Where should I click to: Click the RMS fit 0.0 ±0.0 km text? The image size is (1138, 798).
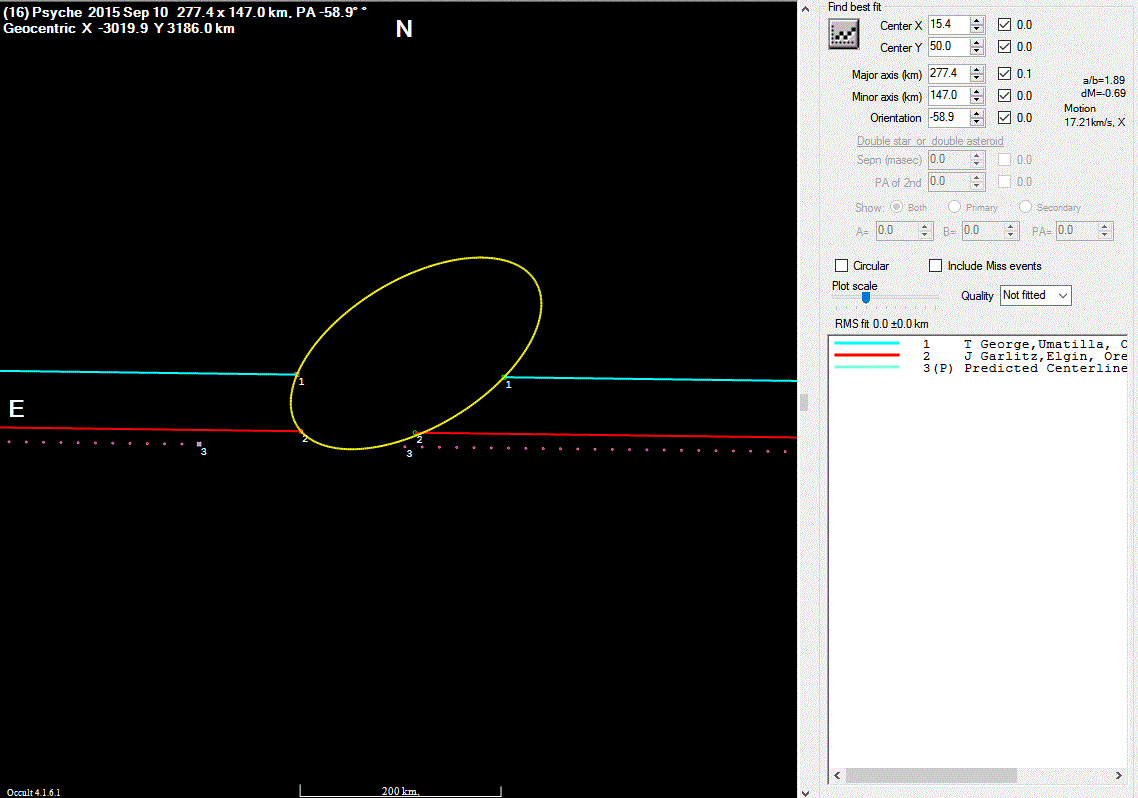[881, 324]
